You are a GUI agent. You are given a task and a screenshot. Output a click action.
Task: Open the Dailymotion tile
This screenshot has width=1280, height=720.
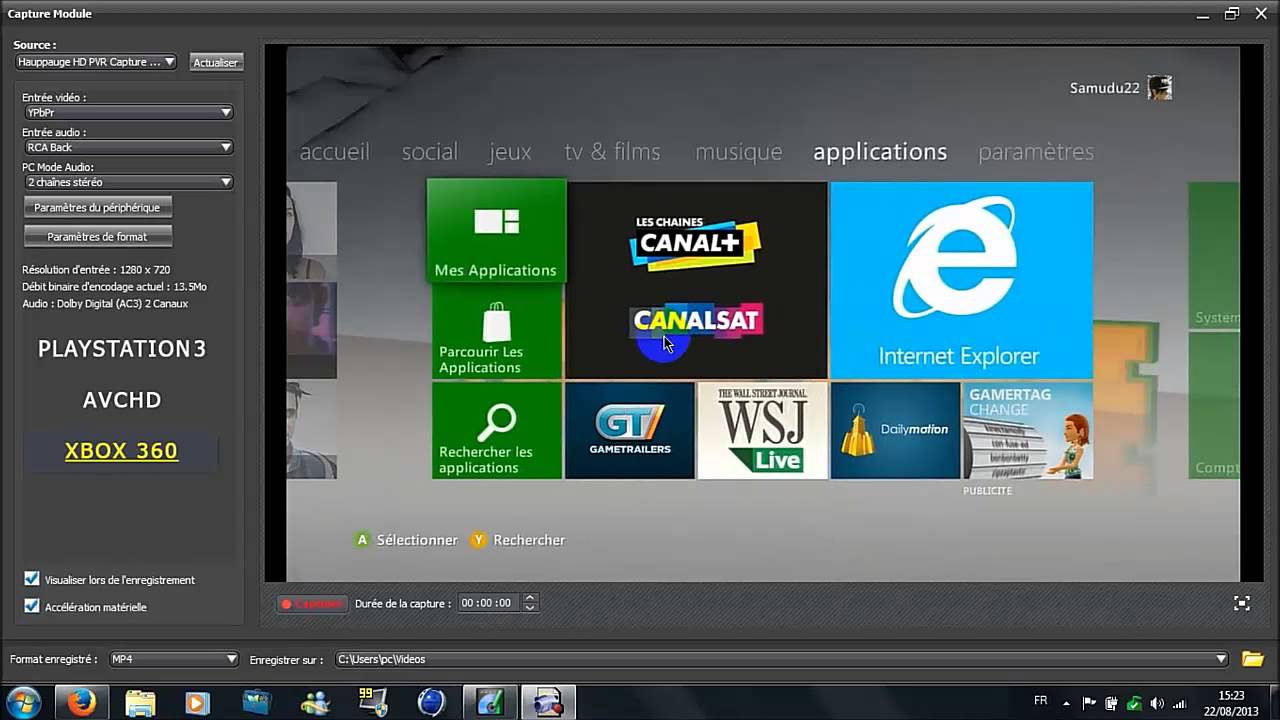coord(895,431)
